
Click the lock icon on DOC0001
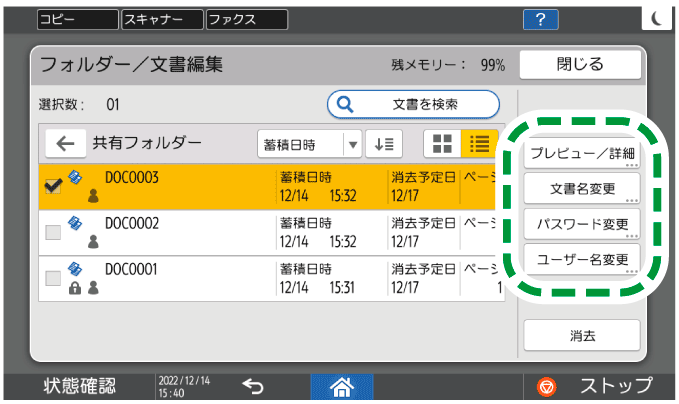click(75, 288)
